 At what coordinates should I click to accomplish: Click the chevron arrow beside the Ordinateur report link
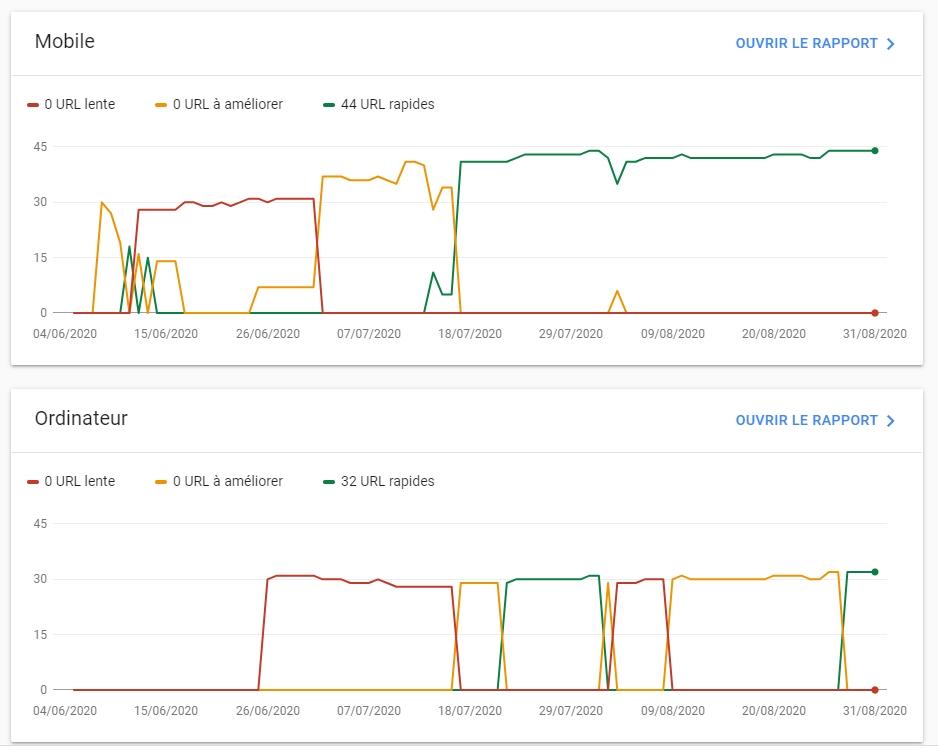891,421
